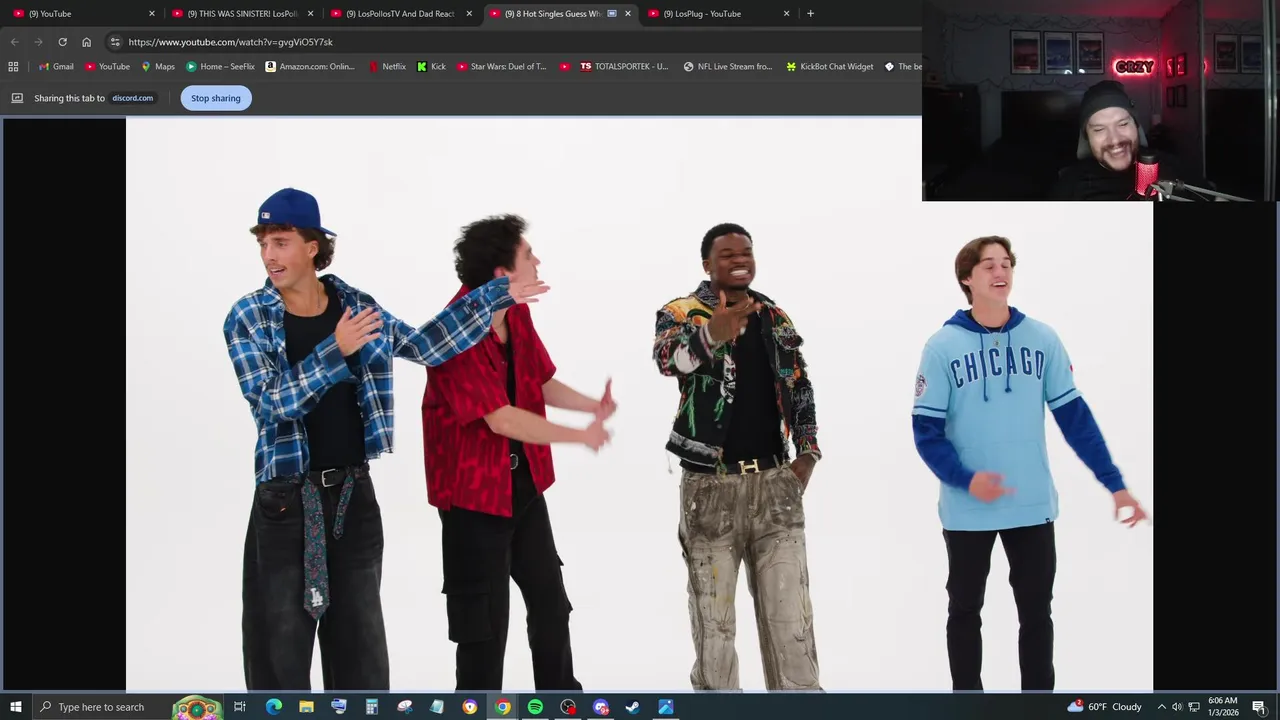Screen dimensions: 1280x720
Task: Click the screen-share icon beside 'Sharing this tab to'
Action: click(x=17, y=98)
